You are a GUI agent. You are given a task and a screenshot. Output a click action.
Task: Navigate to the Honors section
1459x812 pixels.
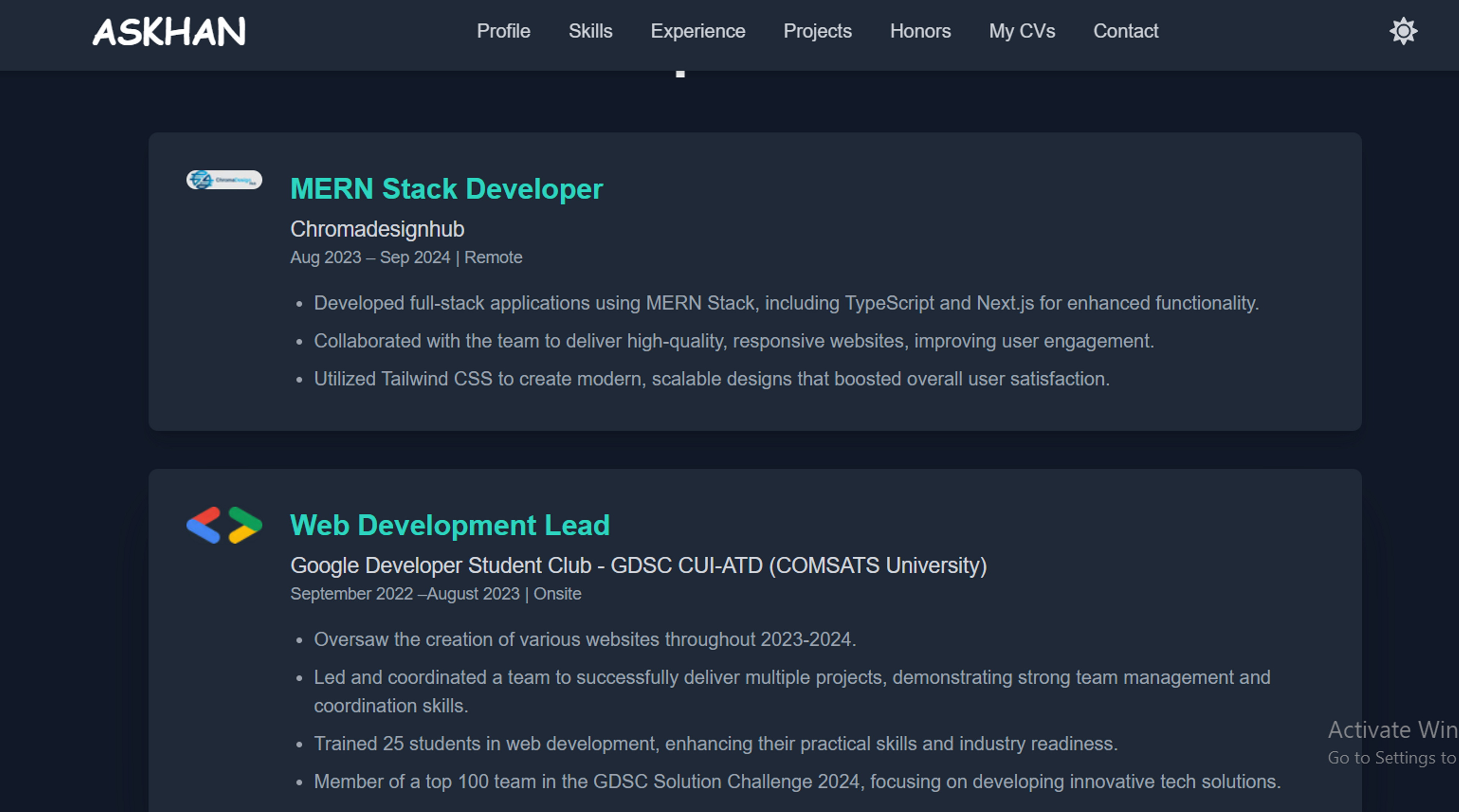coord(920,31)
